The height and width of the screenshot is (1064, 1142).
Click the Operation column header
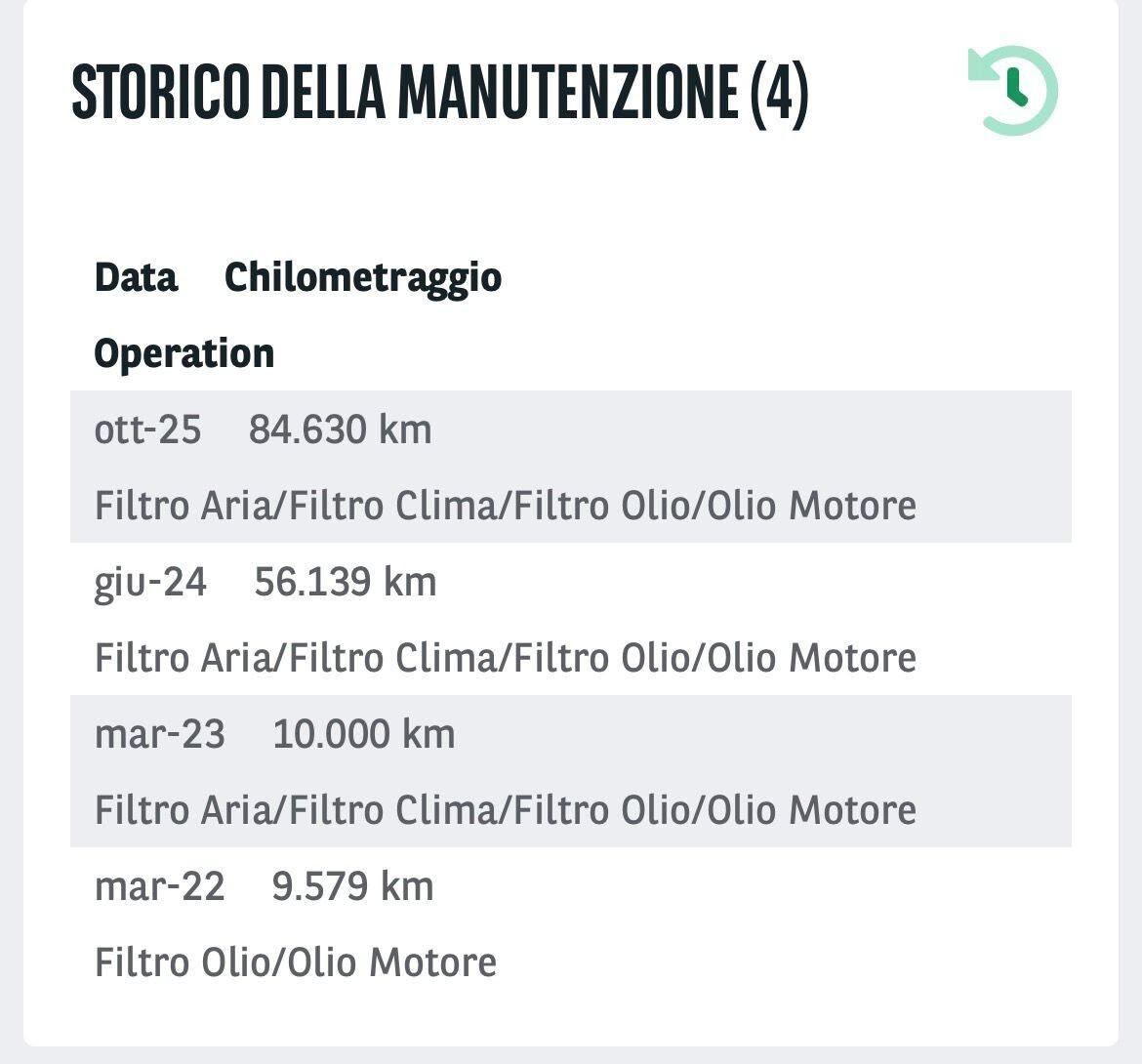coord(184,353)
